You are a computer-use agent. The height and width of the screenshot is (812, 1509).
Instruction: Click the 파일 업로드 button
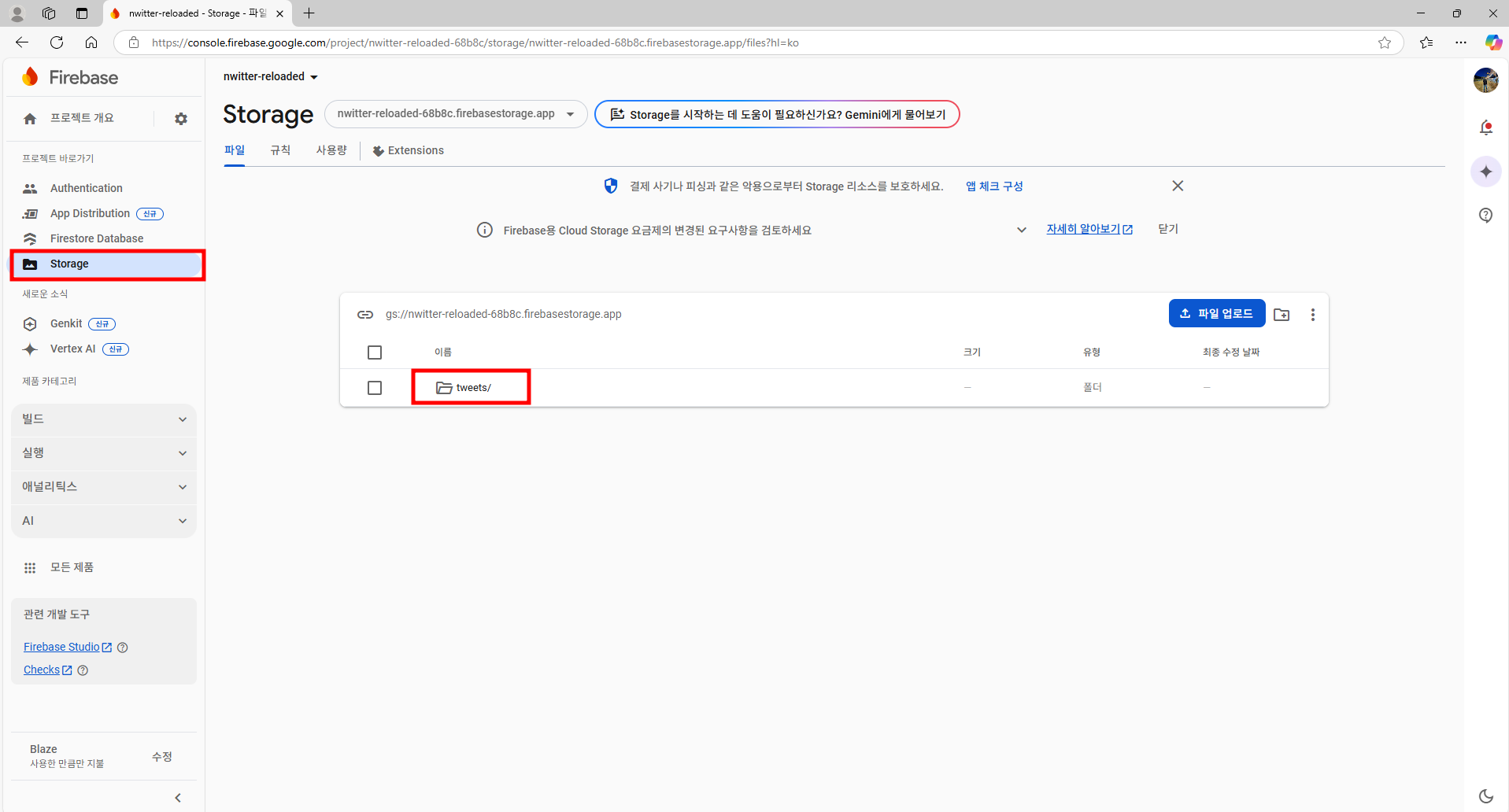coord(1217,313)
